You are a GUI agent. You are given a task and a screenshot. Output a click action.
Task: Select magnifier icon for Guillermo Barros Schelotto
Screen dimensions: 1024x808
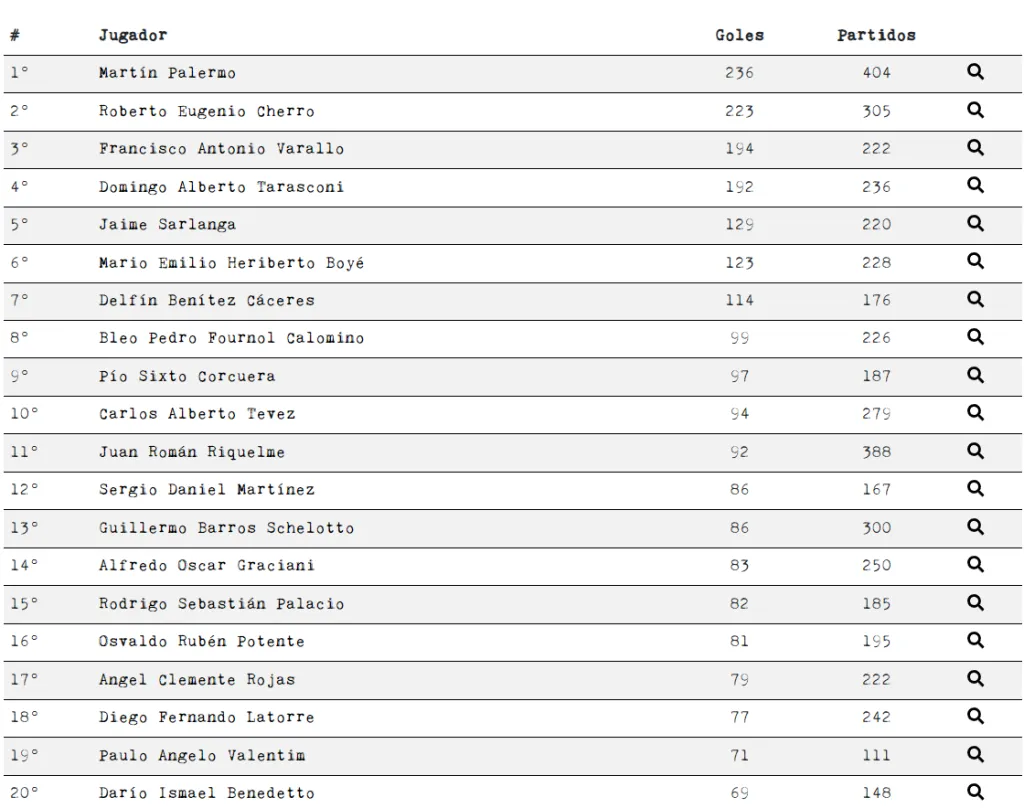975,527
